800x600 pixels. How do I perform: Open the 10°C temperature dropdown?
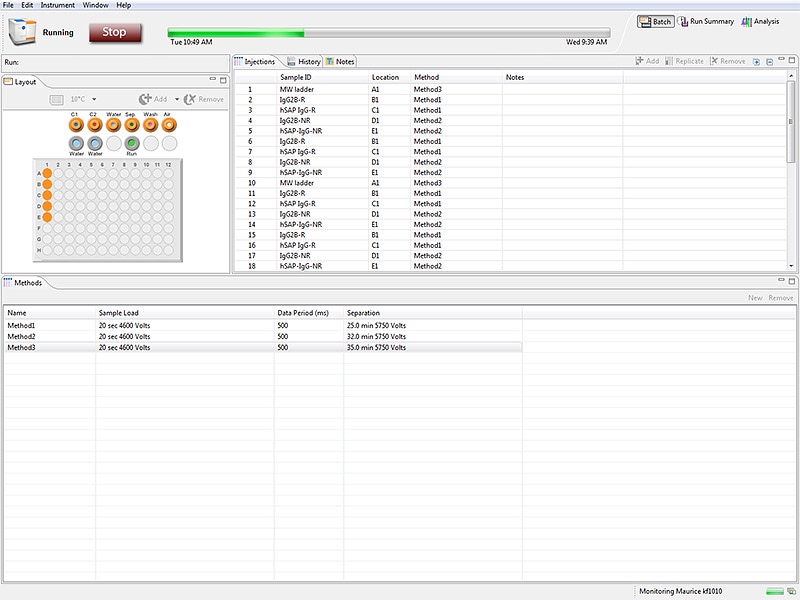tap(94, 99)
